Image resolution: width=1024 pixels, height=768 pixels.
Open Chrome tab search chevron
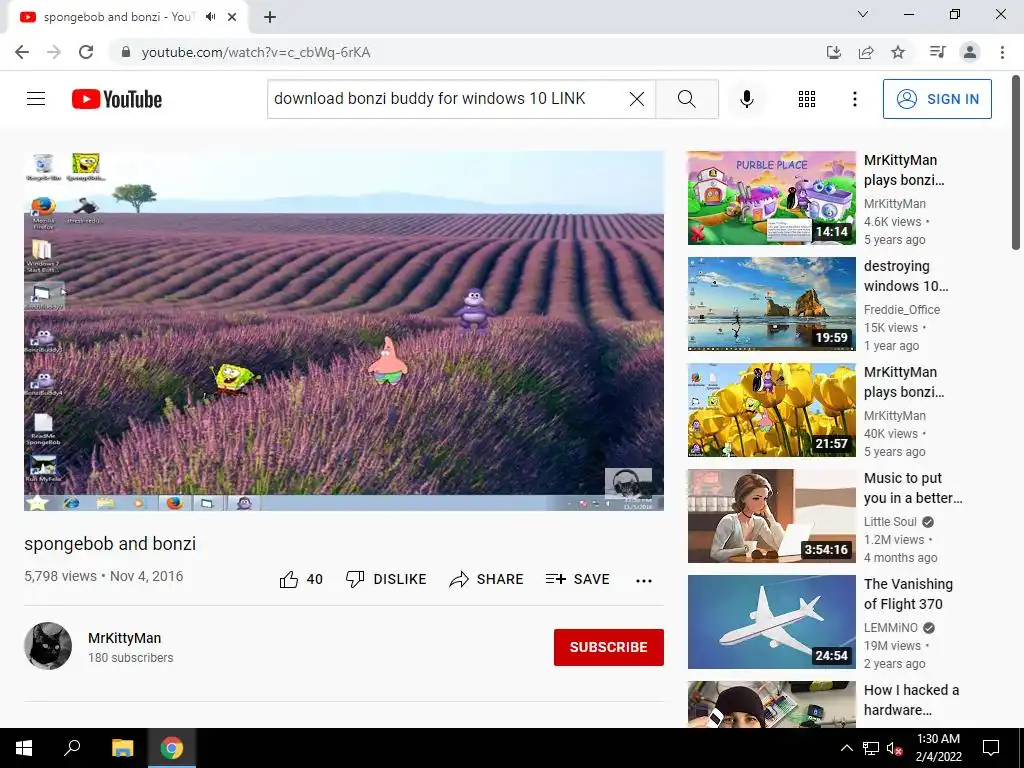pyautogui.click(x=863, y=14)
